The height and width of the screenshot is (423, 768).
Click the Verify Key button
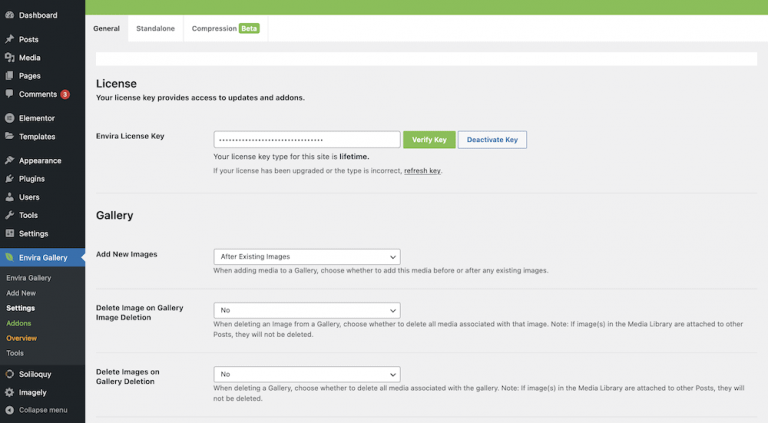429,140
